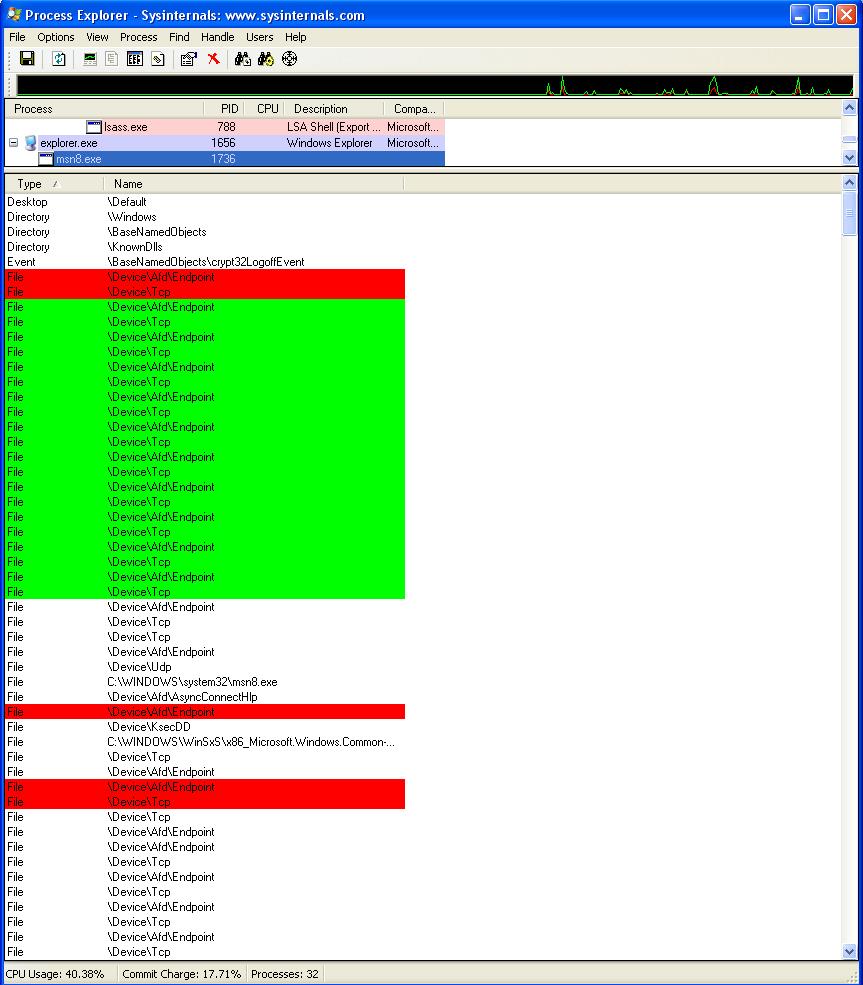The height and width of the screenshot is (985, 863).
Task: Click the Commit Charge status bar entry
Action: coord(182,974)
